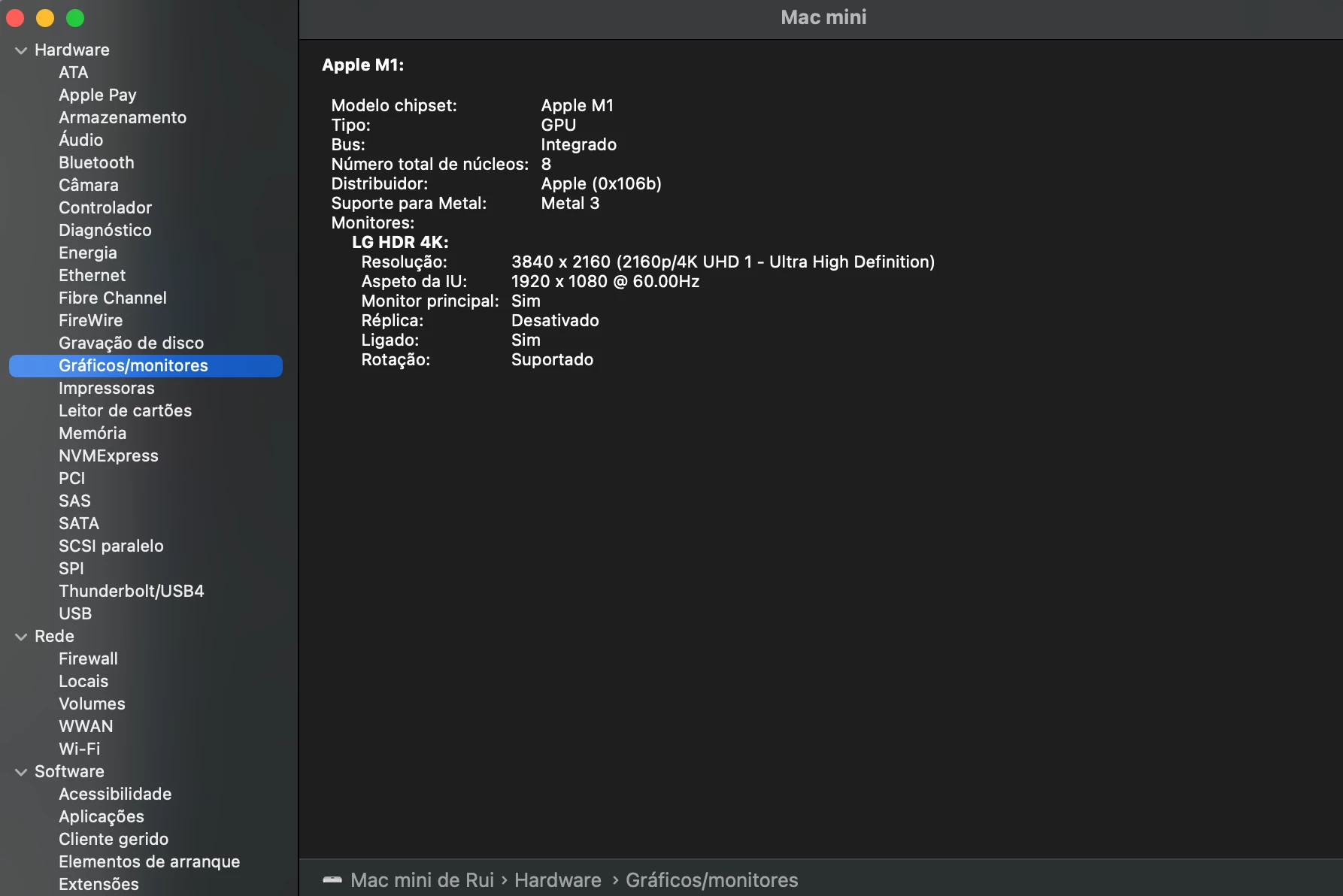Click the 'Apple (0x106b)' distributor value

(602, 184)
